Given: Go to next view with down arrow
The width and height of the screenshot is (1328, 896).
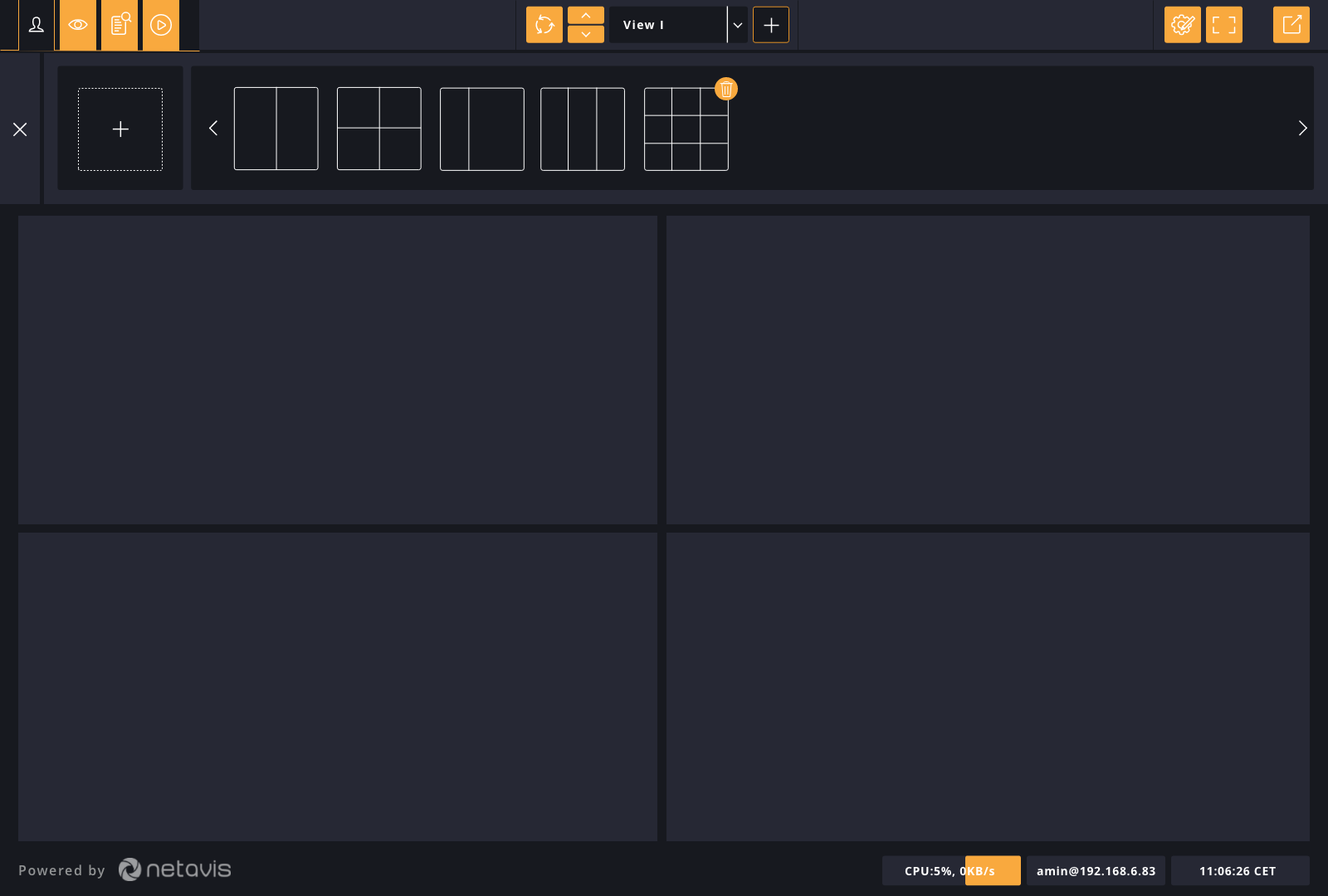Looking at the screenshot, I should coord(586,34).
